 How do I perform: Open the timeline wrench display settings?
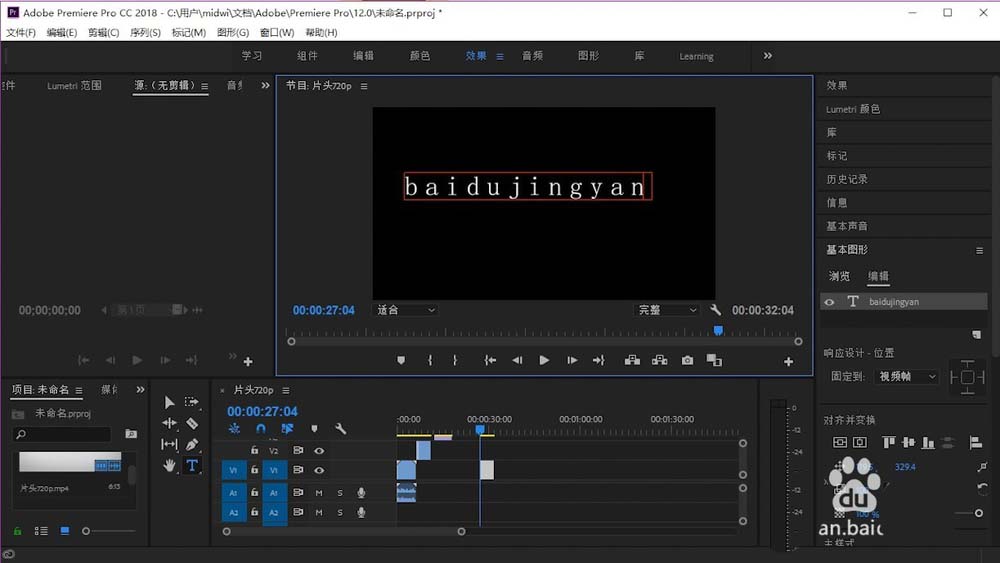coord(340,429)
